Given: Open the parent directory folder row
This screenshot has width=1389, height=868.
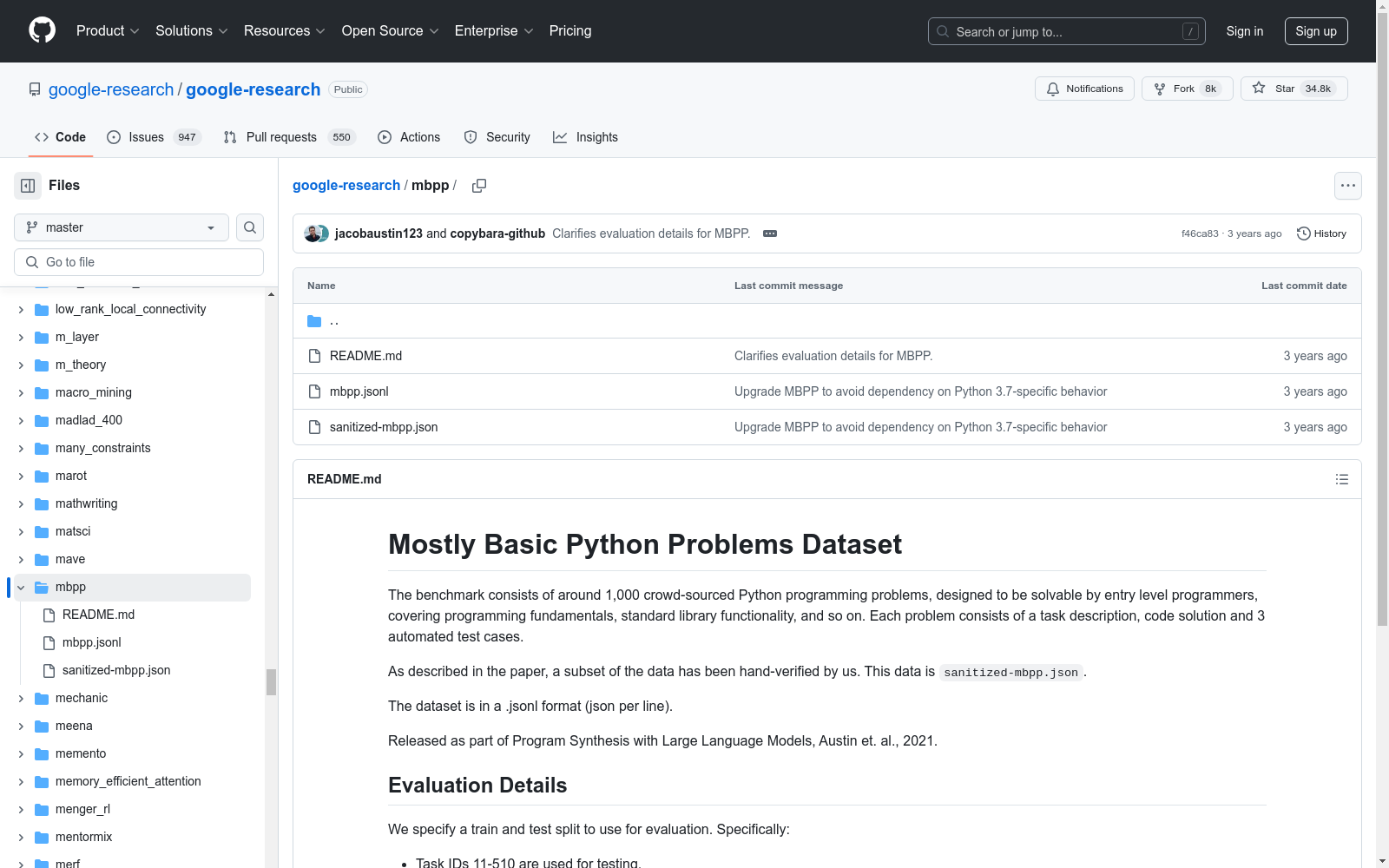Looking at the screenshot, I should point(826,321).
